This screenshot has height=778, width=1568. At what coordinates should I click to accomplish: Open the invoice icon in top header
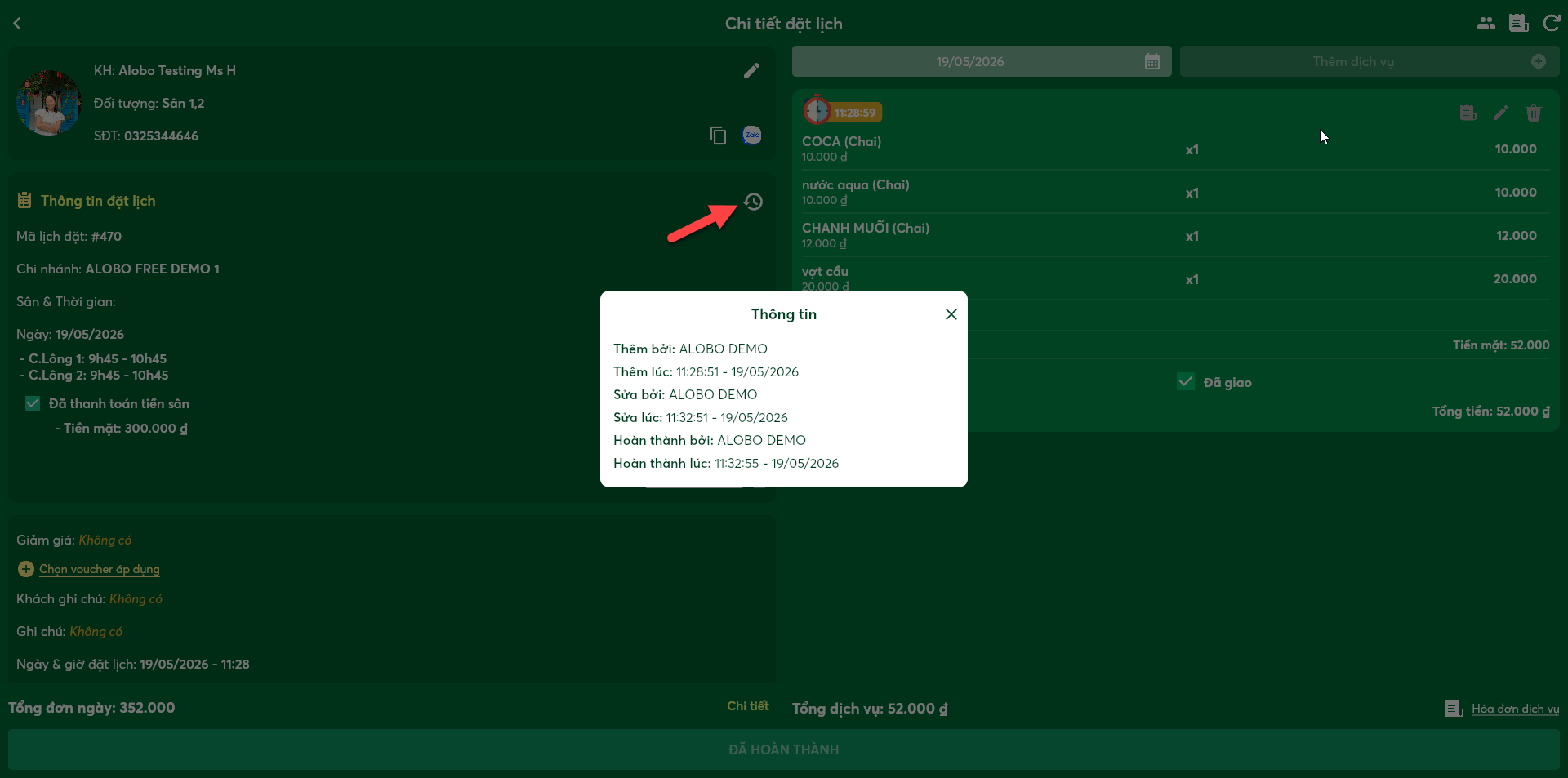point(1519,23)
